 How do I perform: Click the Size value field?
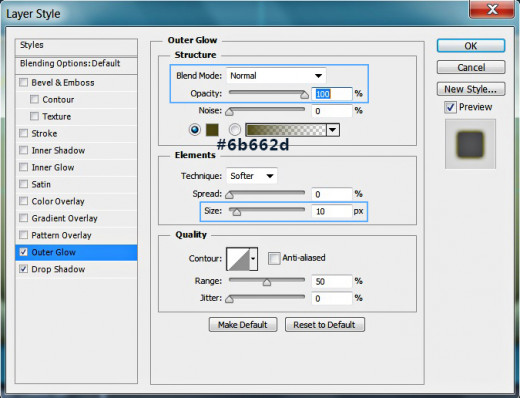click(x=332, y=211)
